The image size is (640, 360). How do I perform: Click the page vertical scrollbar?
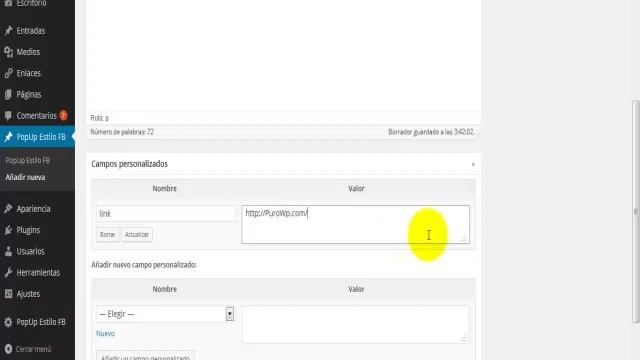coord(636,211)
